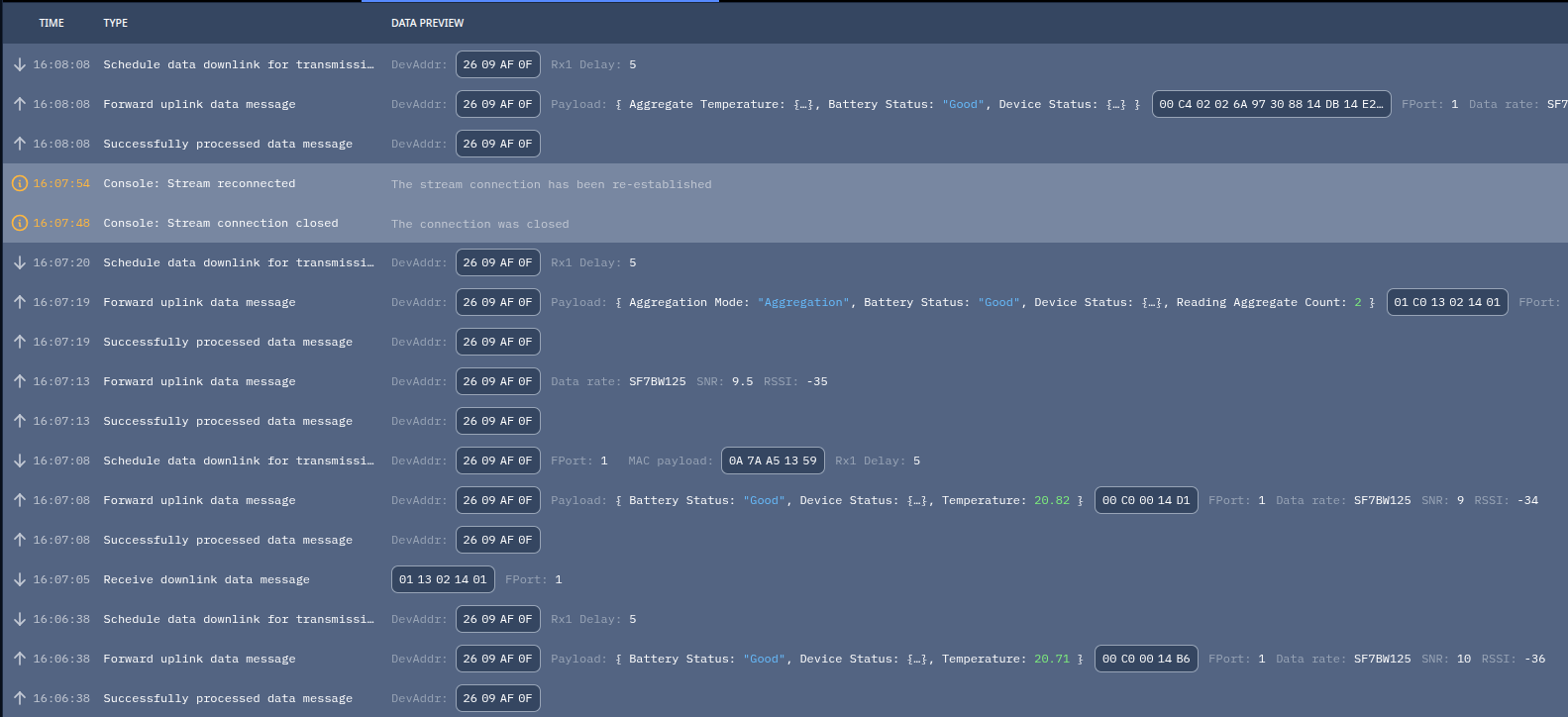The image size is (1568, 717).
Task: Copy payload bytes 00 C0 00 14 D1
Action: click(x=1146, y=500)
